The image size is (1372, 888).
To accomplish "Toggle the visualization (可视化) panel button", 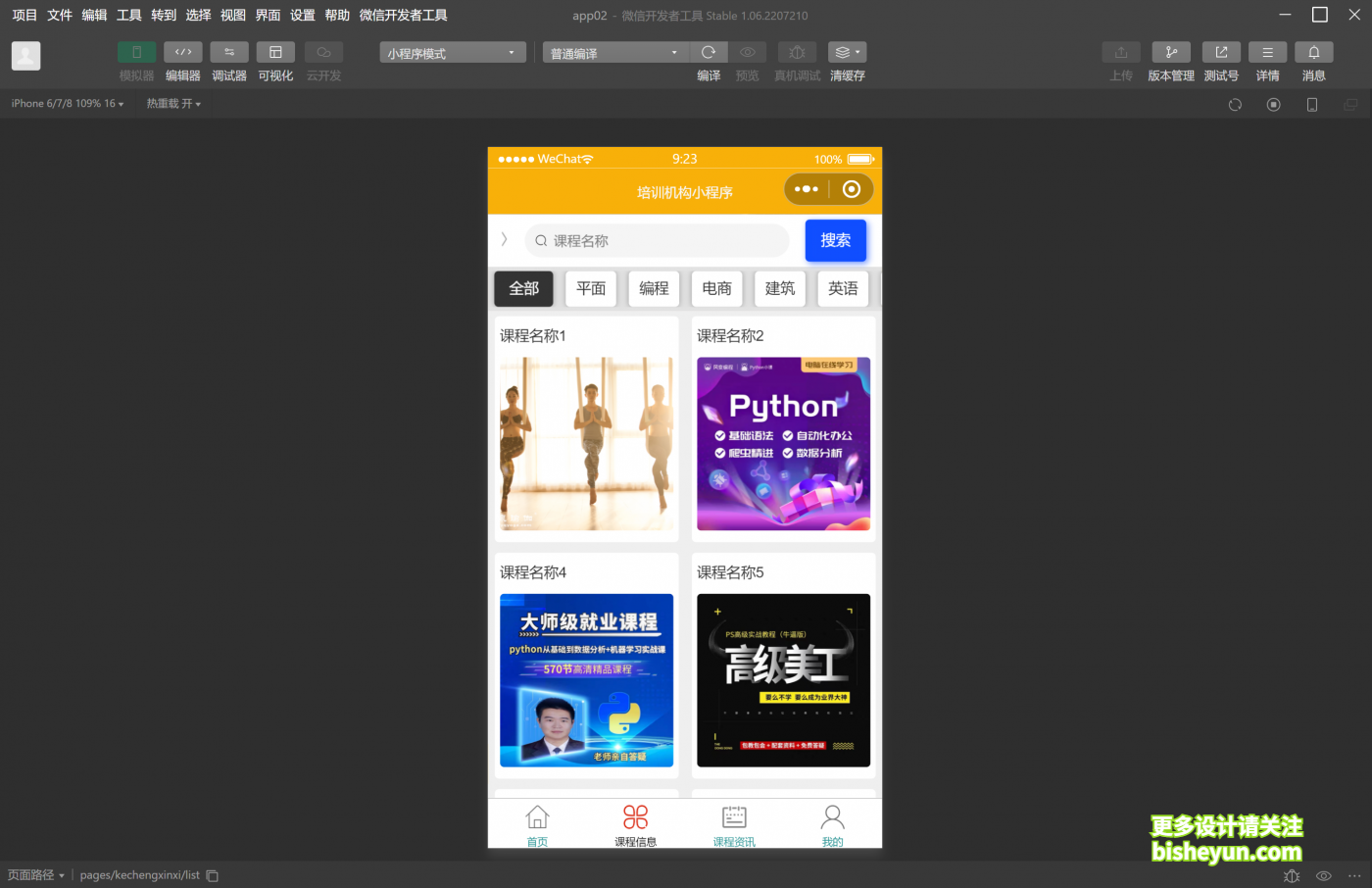I will coord(275,52).
